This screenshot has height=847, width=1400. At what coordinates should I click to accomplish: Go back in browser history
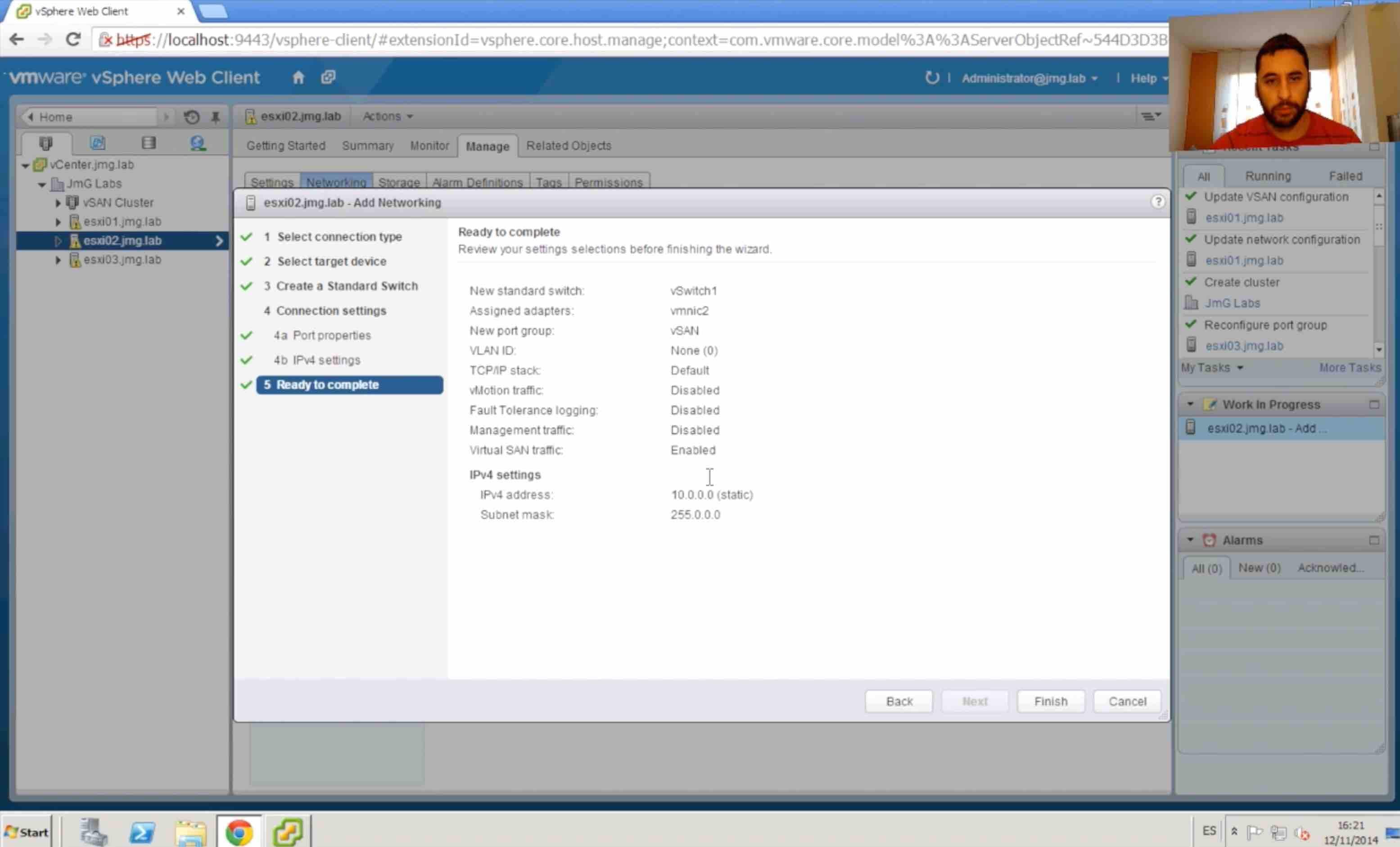coord(17,39)
